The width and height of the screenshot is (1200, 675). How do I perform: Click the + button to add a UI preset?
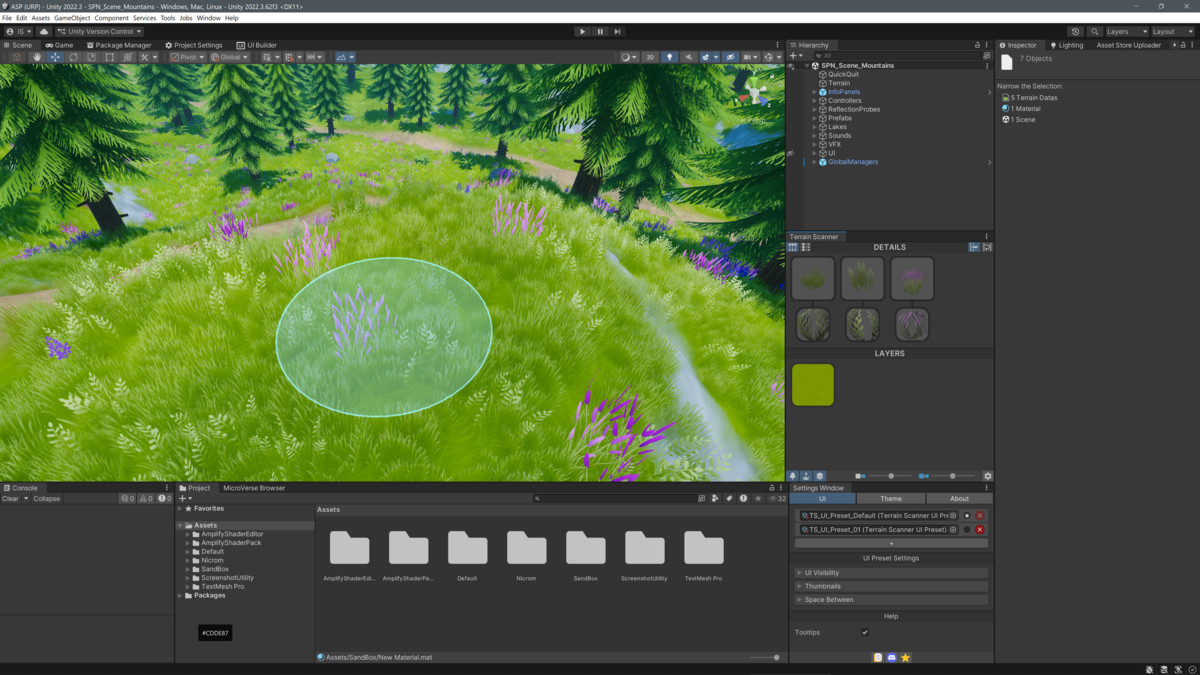point(891,545)
